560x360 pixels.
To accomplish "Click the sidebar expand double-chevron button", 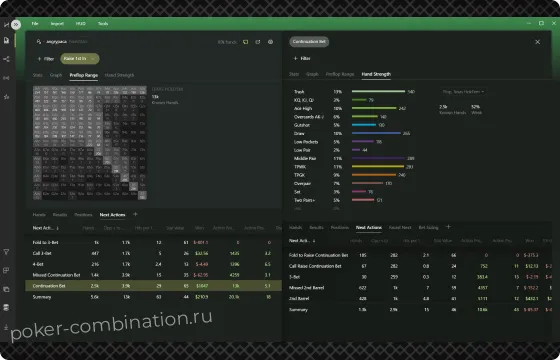I will coord(16,25).
